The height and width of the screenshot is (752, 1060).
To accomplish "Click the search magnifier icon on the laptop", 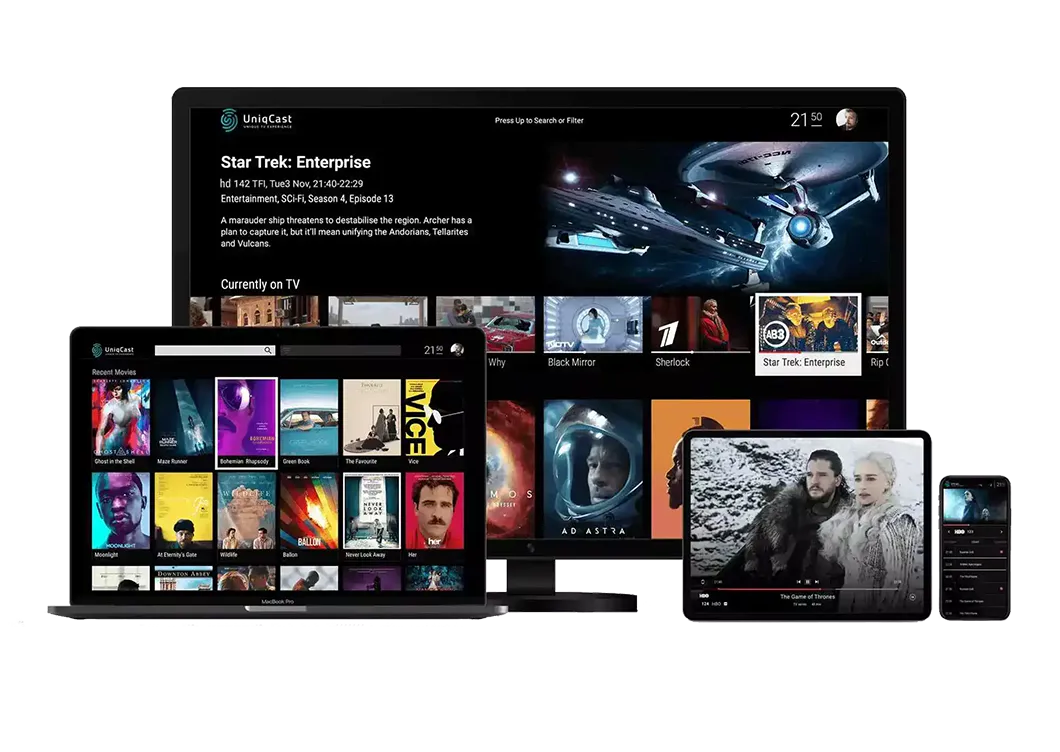I will pos(268,350).
